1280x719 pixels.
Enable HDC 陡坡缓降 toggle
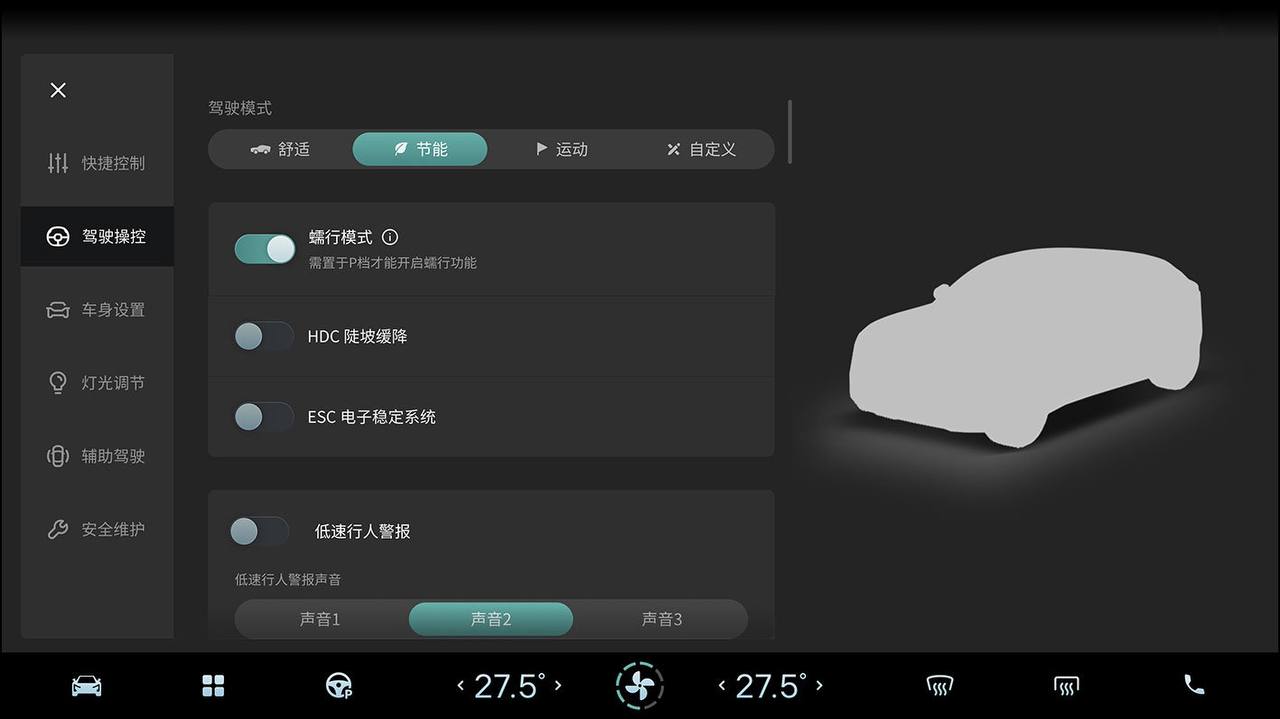coord(264,336)
